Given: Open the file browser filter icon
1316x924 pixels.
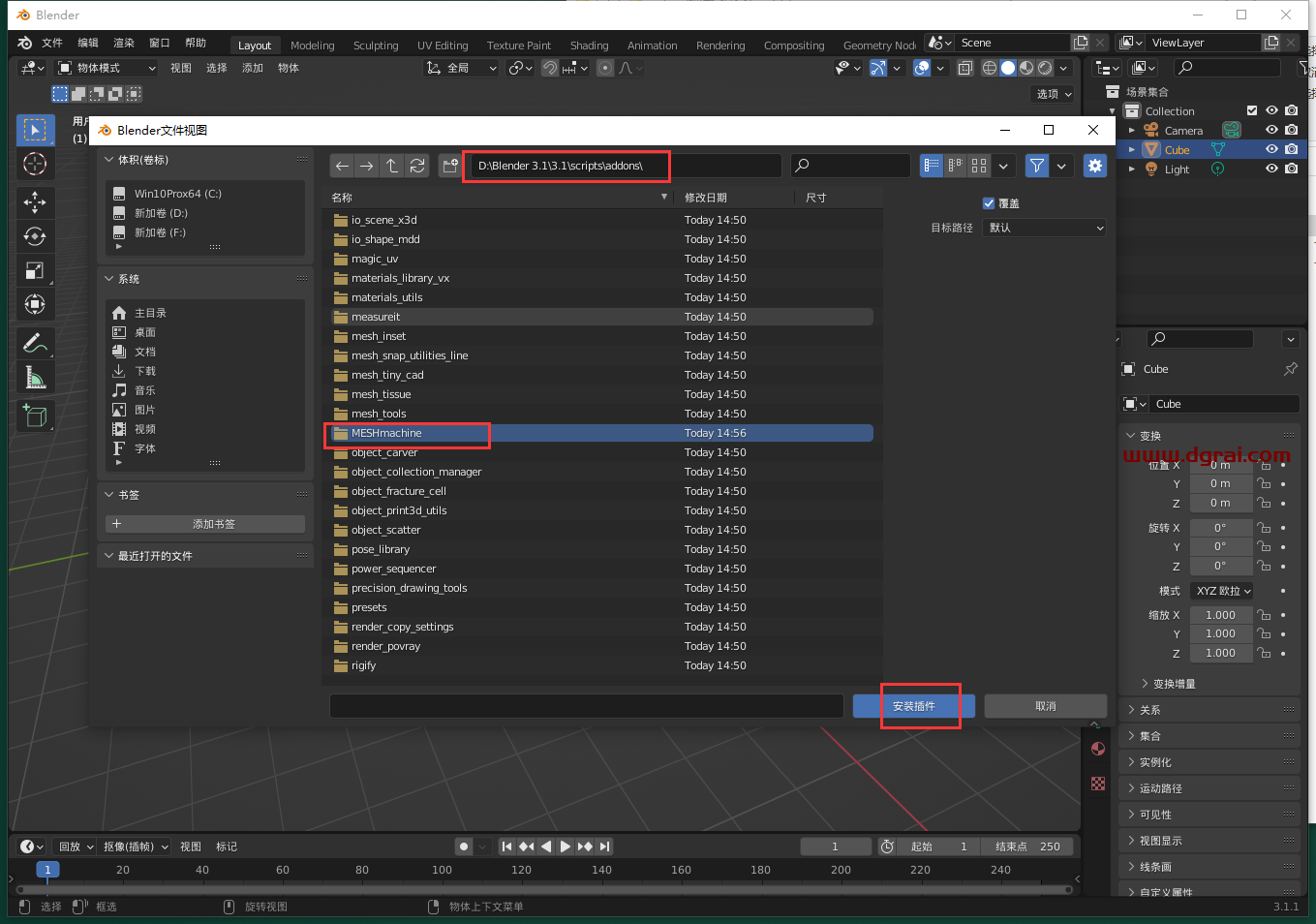Looking at the screenshot, I should [1036, 166].
